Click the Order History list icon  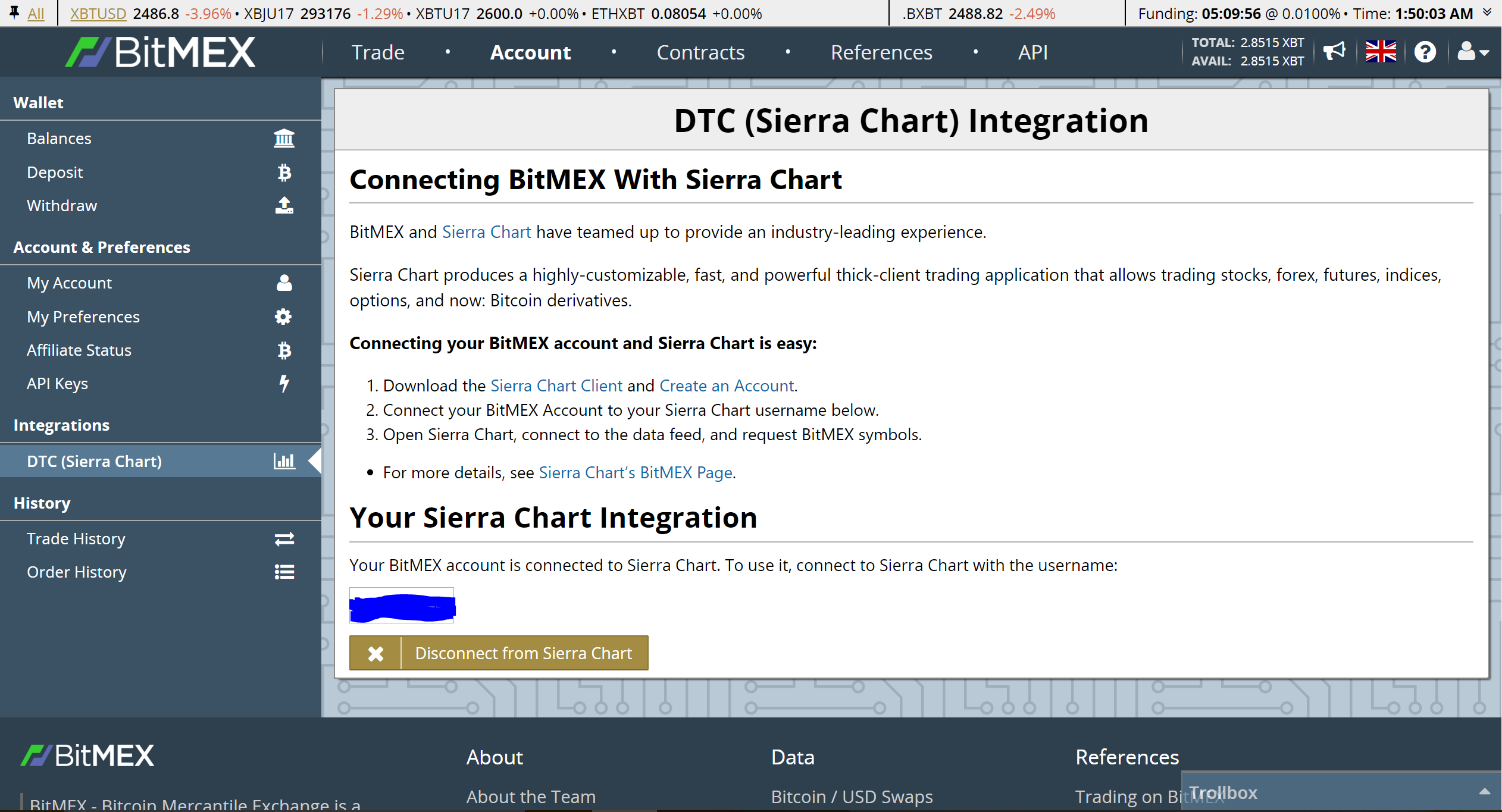[x=284, y=572]
